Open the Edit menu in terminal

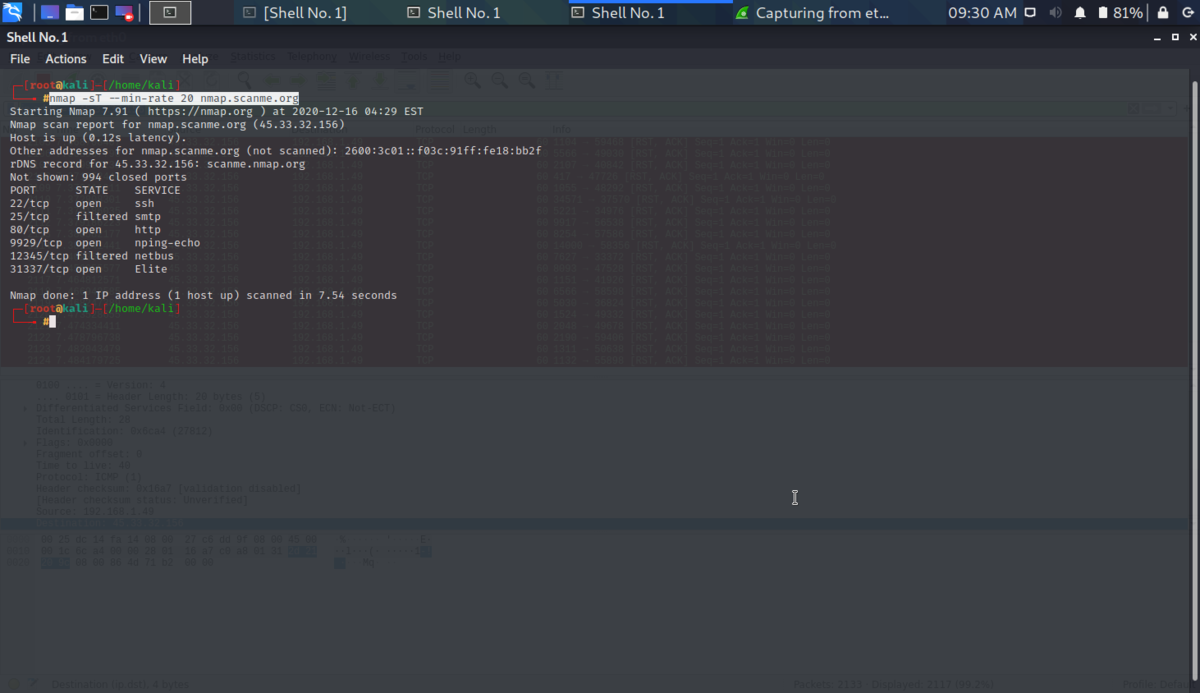[113, 59]
